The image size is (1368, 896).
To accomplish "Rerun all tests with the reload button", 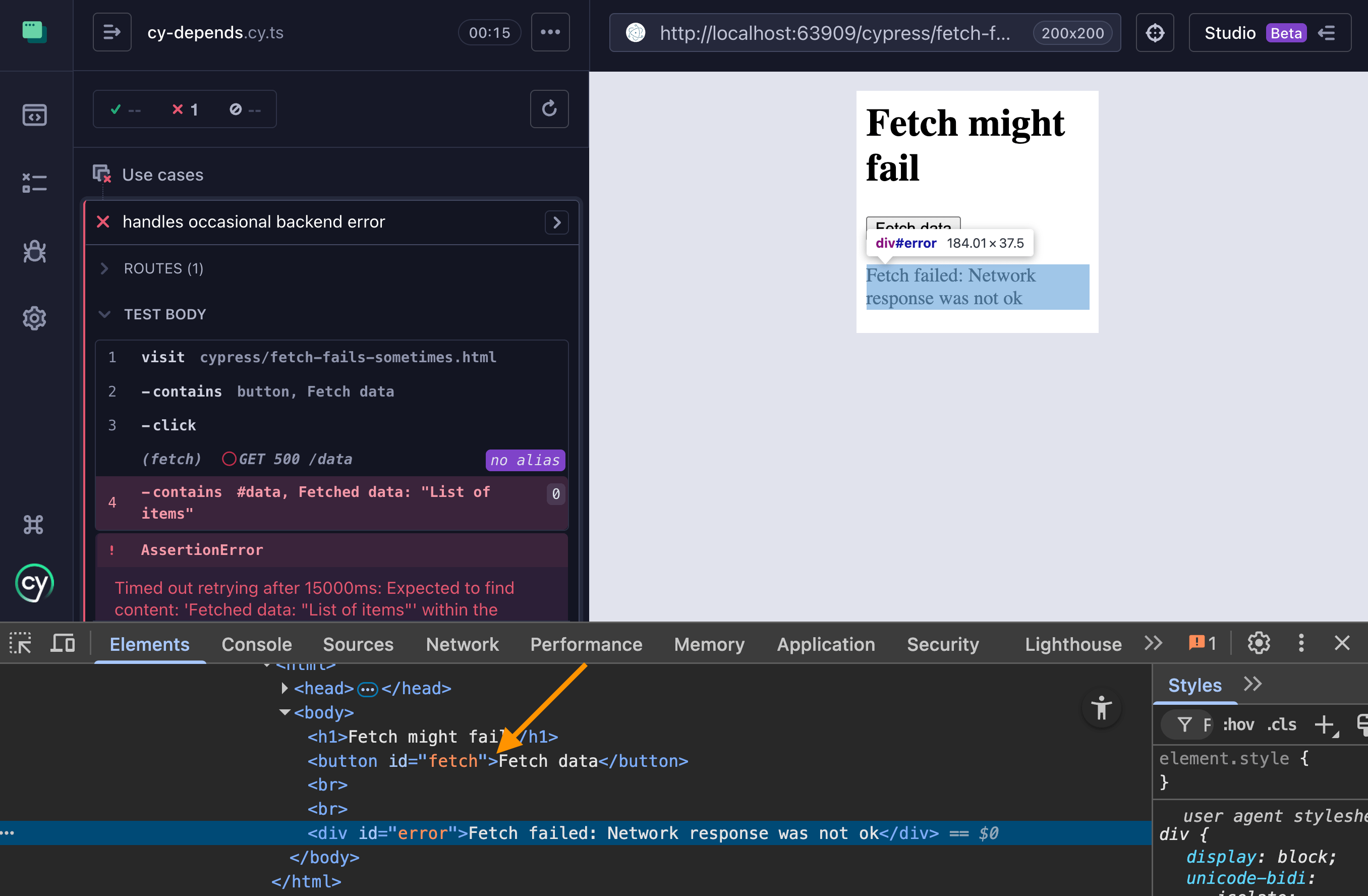I will pyautogui.click(x=549, y=108).
